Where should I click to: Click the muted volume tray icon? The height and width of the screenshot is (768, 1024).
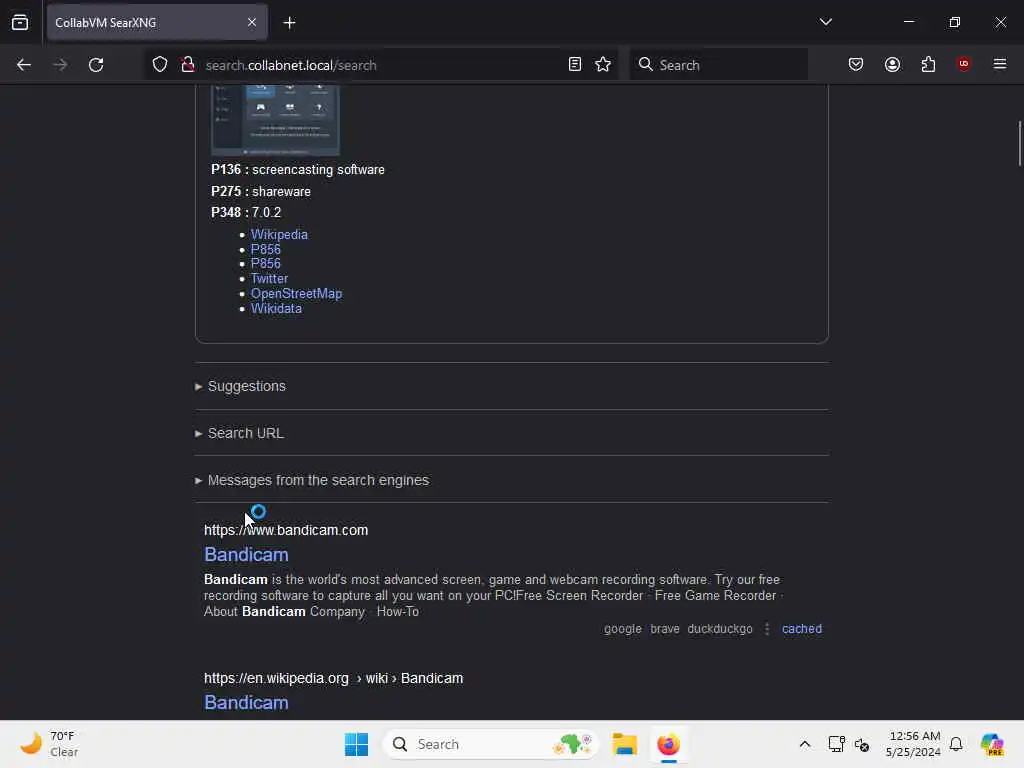pos(862,744)
